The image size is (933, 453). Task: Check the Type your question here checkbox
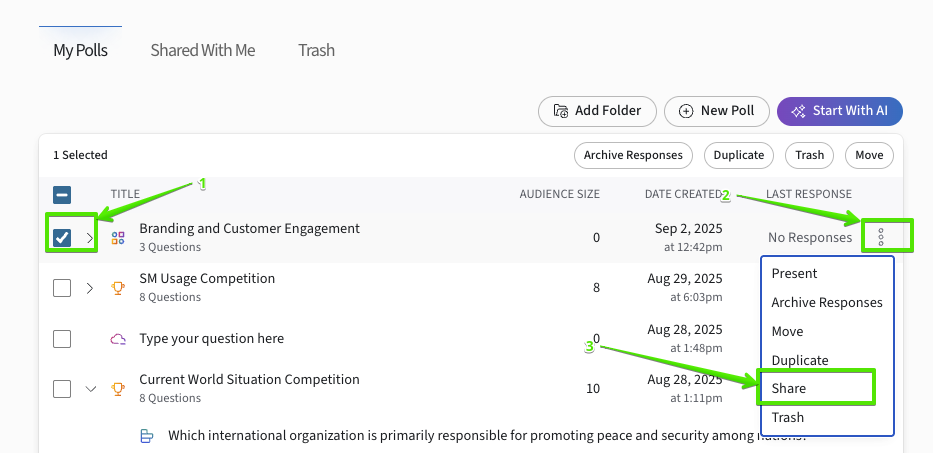(x=62, y=339)
